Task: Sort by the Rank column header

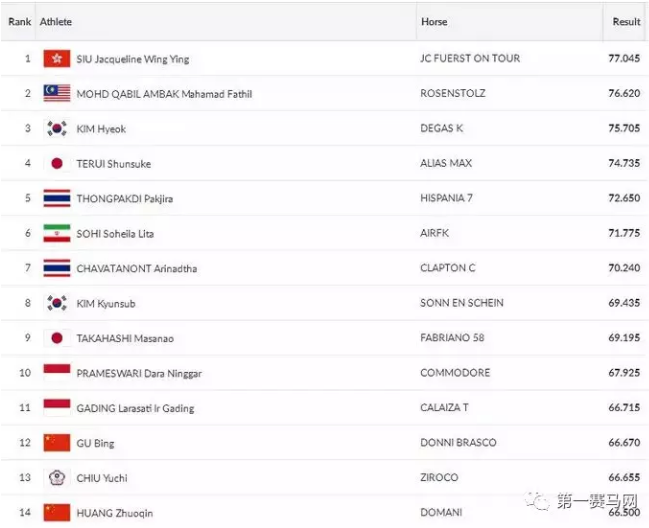Action: coord(19,22)
